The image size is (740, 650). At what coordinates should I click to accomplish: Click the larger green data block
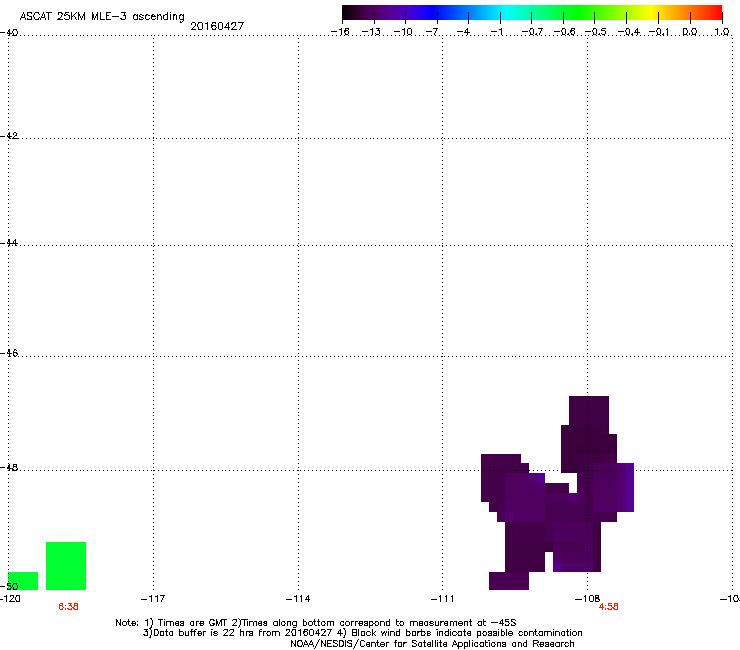tap(66, 566)
